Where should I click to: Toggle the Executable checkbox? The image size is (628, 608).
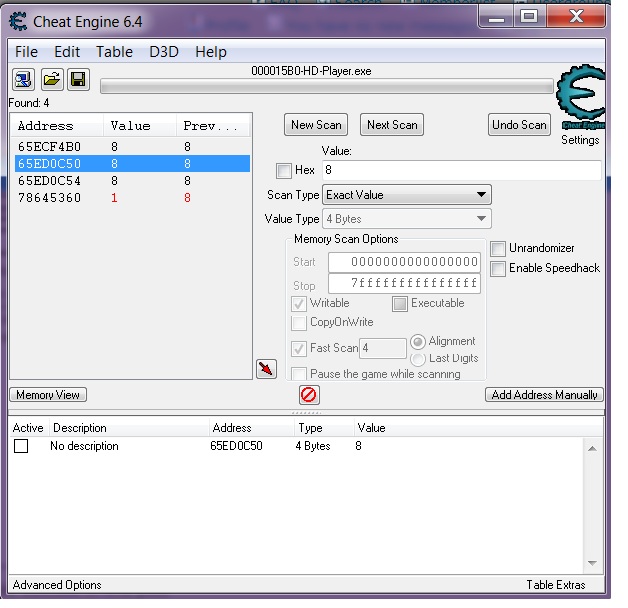(400, 304)
